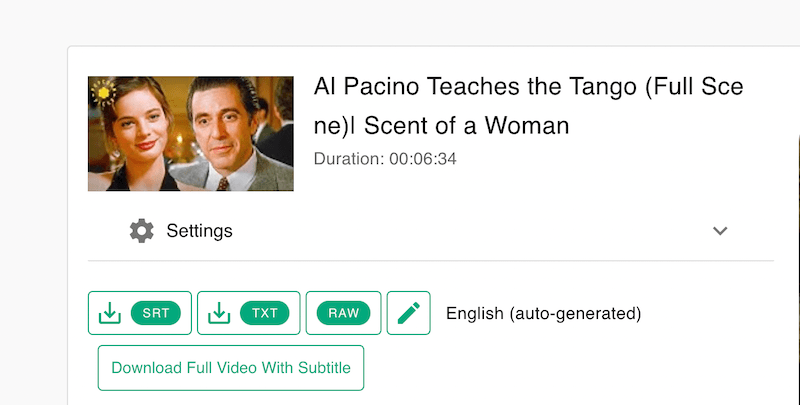
Task: Click the Duration 00:06:34 text
Action: point(385,159)
